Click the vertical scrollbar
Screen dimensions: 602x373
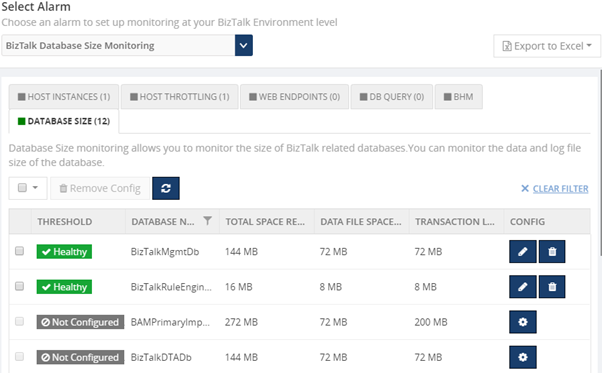click(x=600, y=163)
